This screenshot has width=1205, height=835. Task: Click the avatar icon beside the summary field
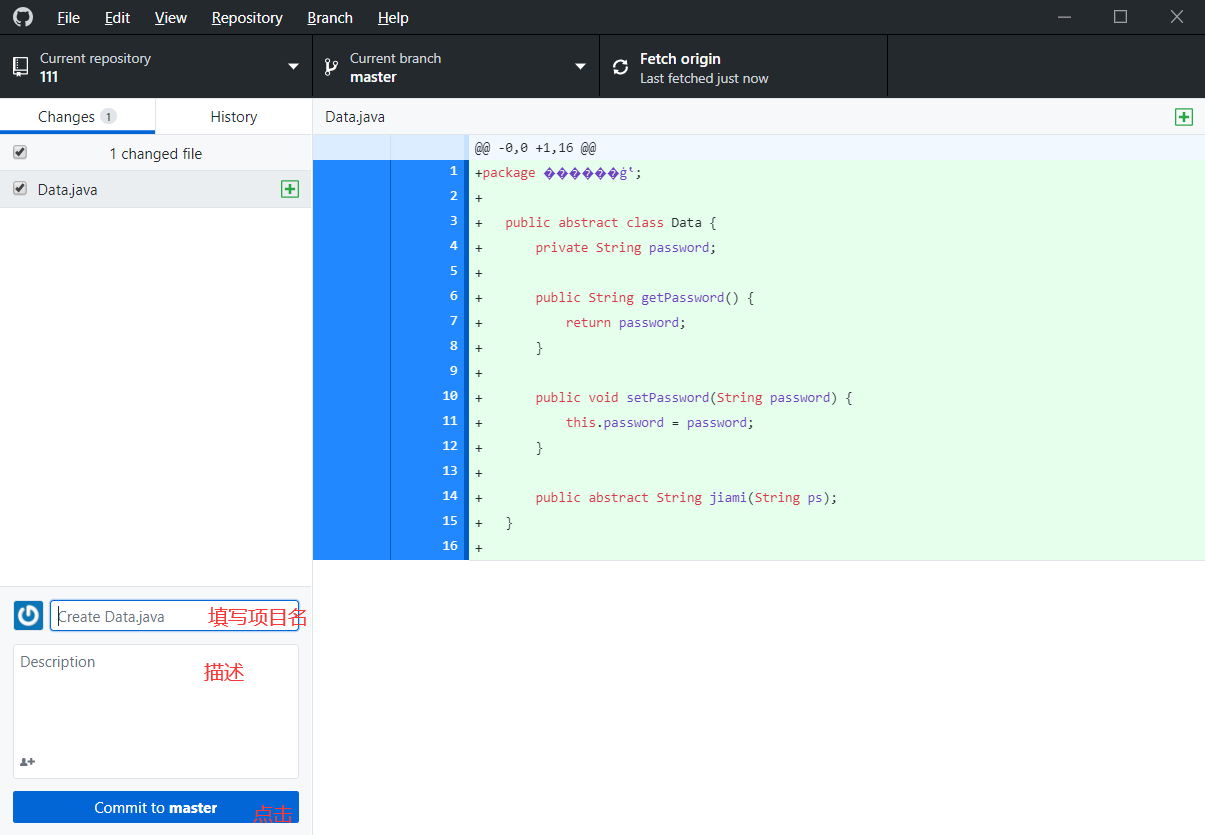27,615
